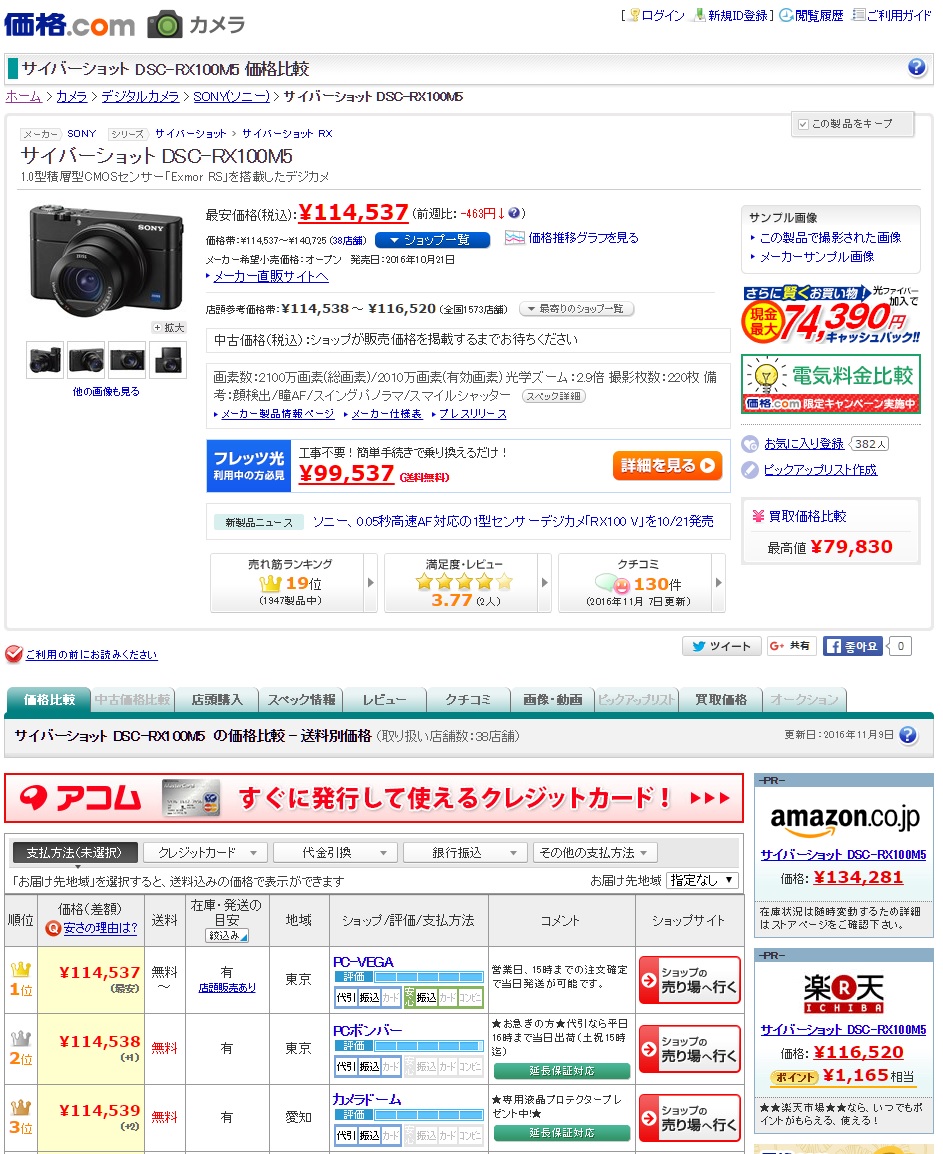This screenshot has width=943, height=1154.
Task: Switch to the クチコミ tab
Action: click(x=468, y=700)
